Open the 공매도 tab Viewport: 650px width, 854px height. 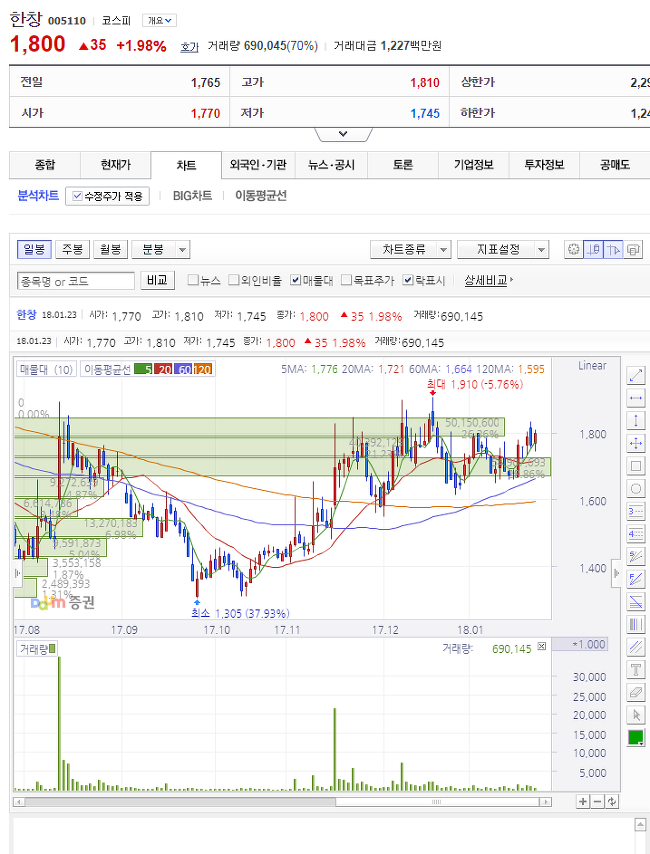615,165
